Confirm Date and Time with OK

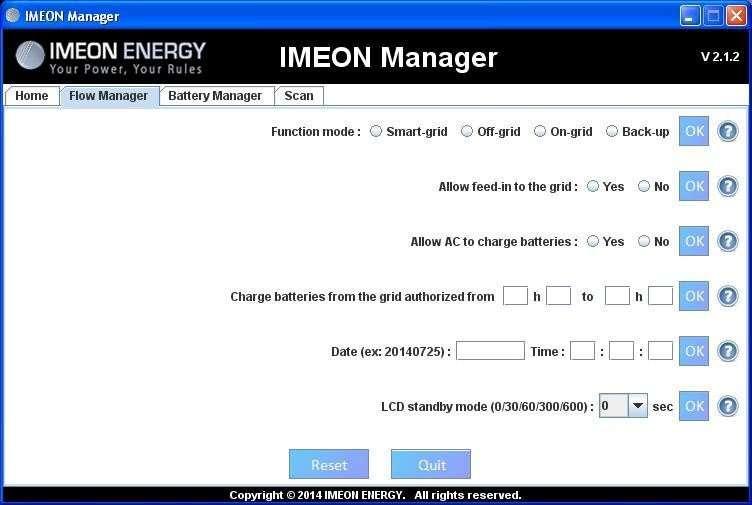point(694,351)
